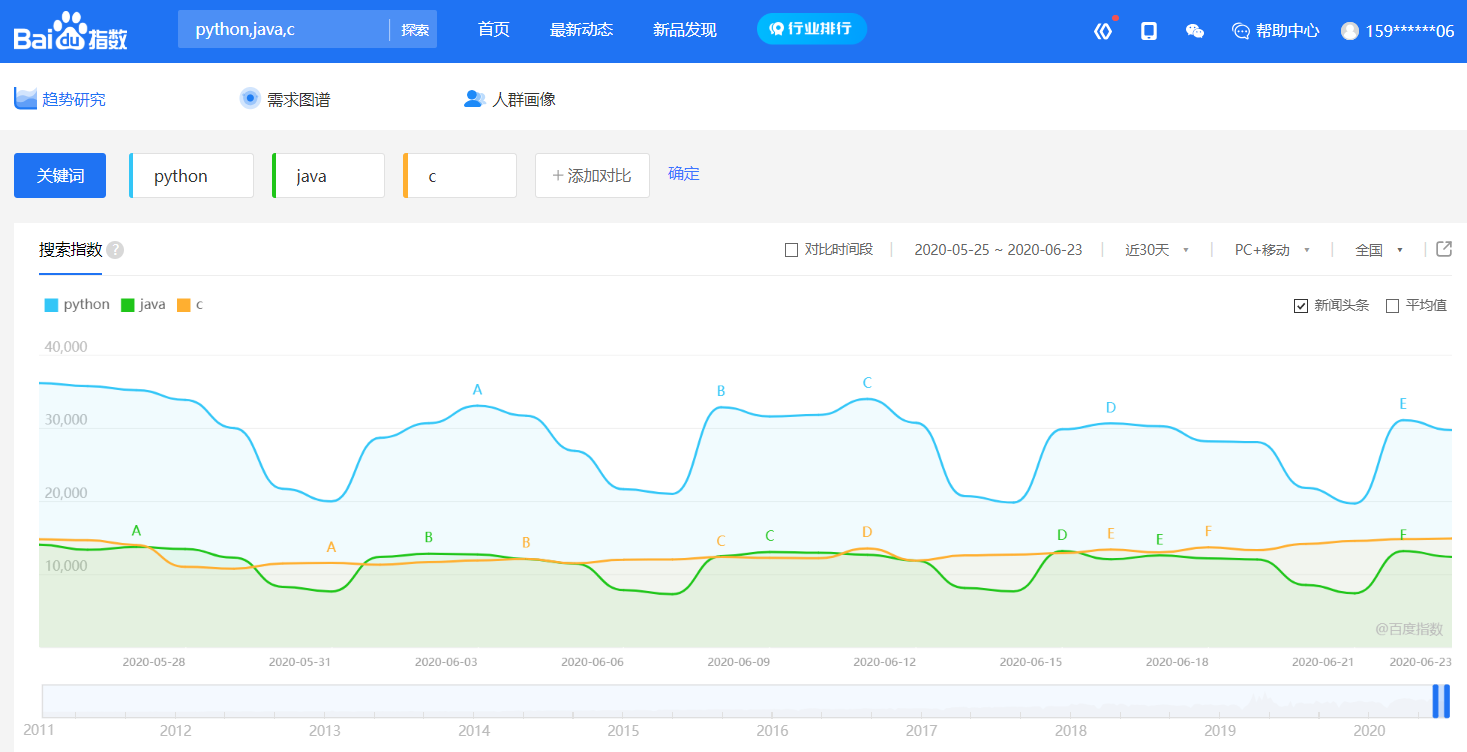Click the 2018 position on the year timeline

[x=1071, y=731]
